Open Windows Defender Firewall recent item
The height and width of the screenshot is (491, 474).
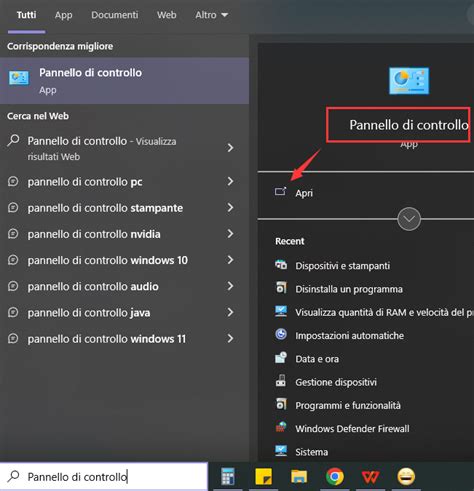[352, 428]
